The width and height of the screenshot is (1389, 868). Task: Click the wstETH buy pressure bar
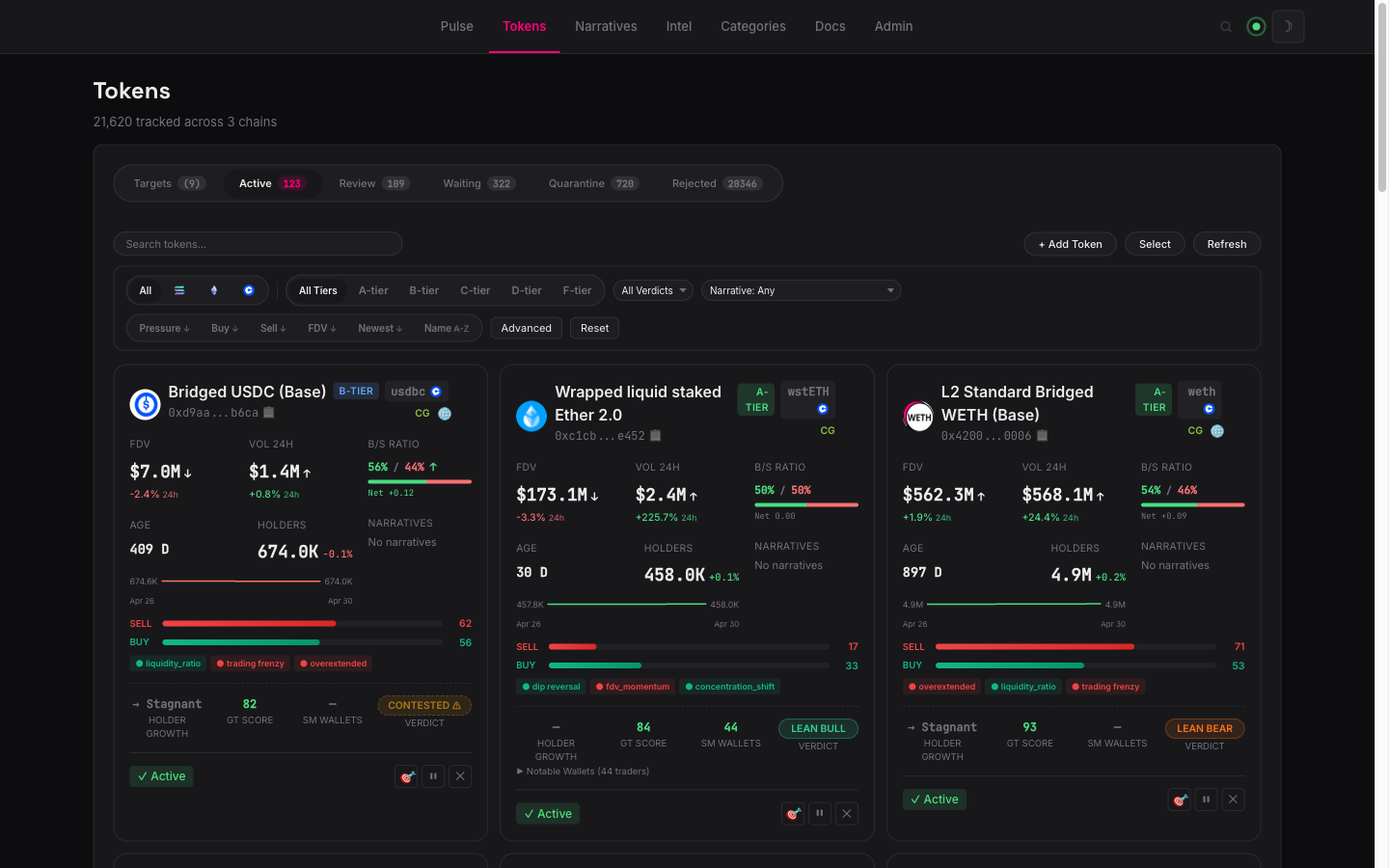(x=689, y=665)
